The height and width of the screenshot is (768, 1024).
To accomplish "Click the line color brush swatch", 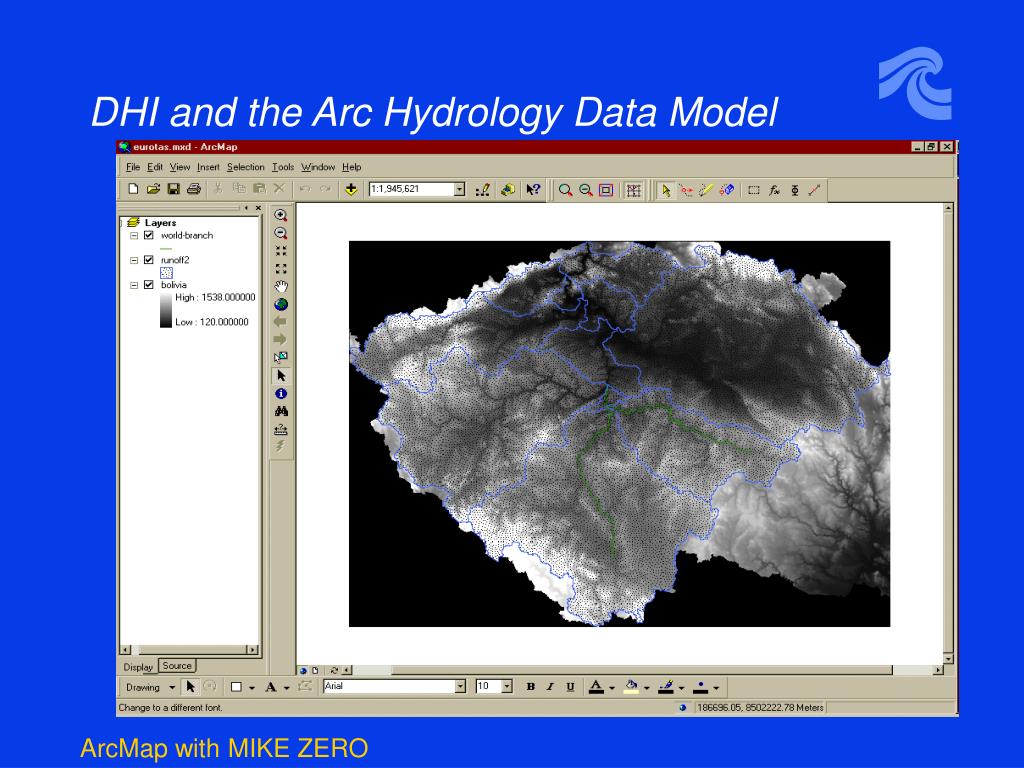I will [665, 687].
